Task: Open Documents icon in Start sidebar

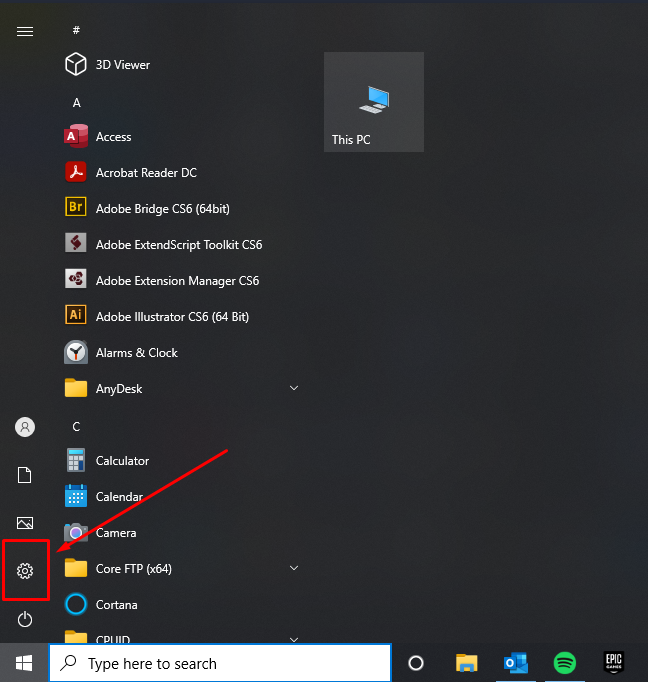Action: pyautogui.click(x=25, y=475)
